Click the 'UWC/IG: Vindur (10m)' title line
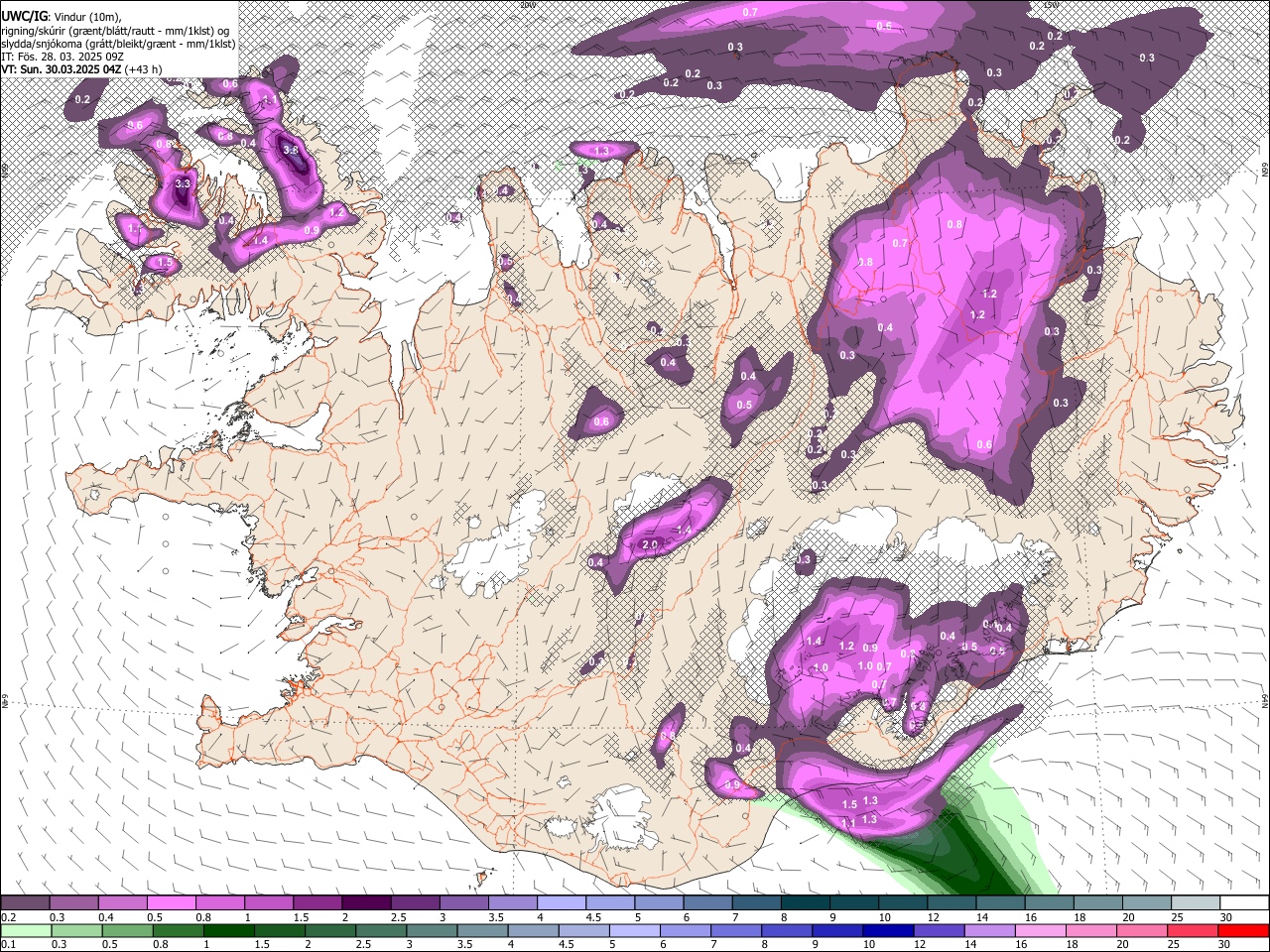Screen dimensions: 1270x952 click(x=62, y=16)
